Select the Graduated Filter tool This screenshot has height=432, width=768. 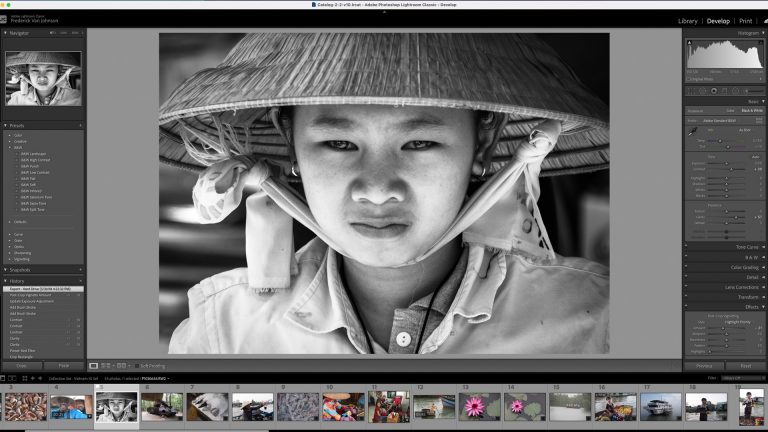[x=724, y=91]
